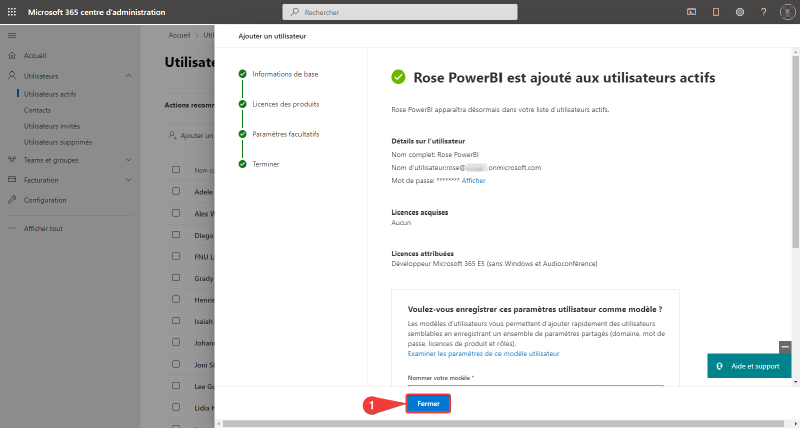Collapse the Utilisateurs section chevron
800x428 pixels.
click(128, 75)
